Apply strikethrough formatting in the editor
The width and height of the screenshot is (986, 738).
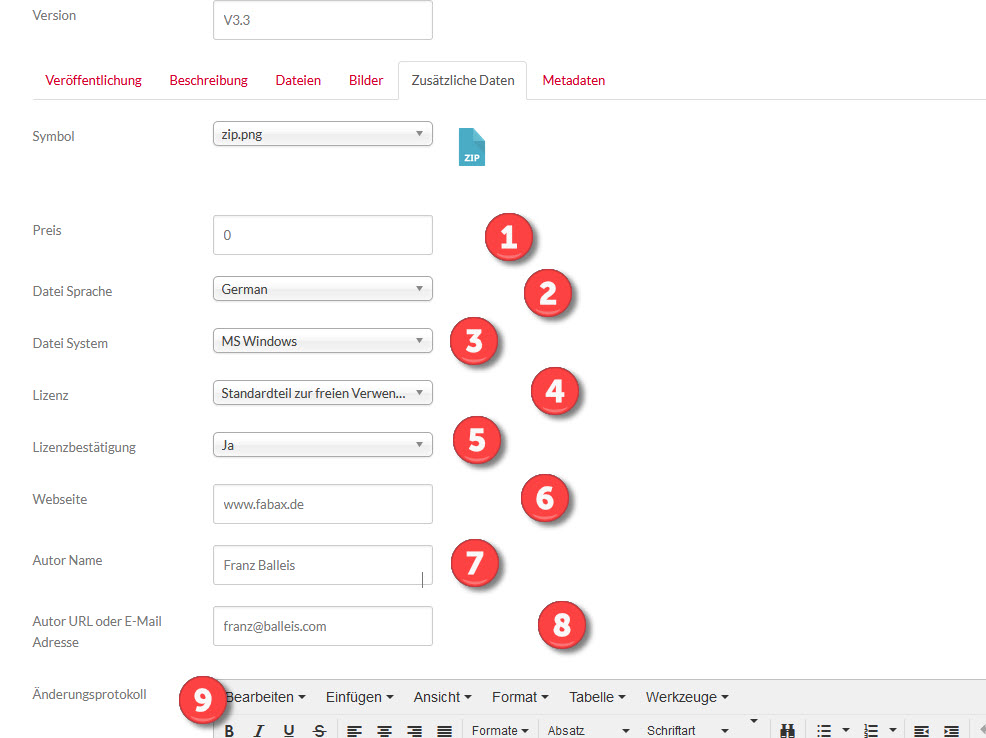[319, 730]
